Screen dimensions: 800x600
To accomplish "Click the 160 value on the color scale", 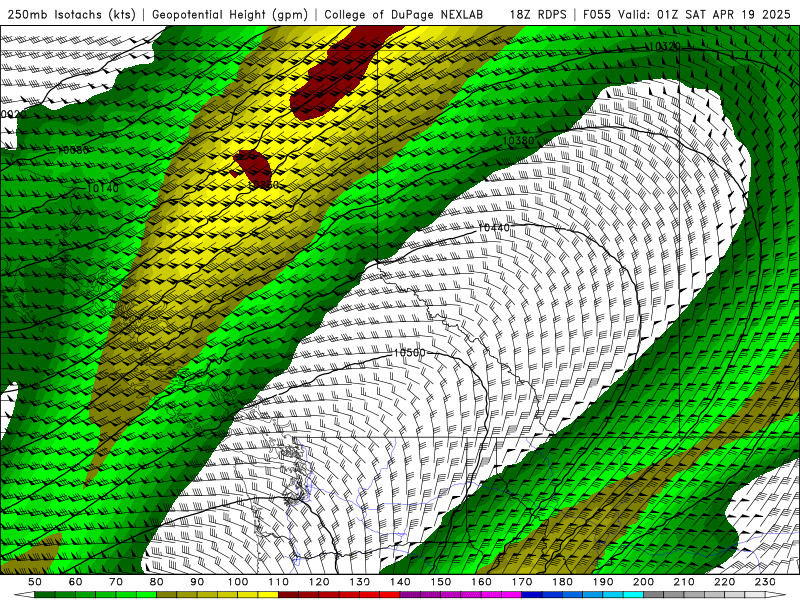I will 481,582.
